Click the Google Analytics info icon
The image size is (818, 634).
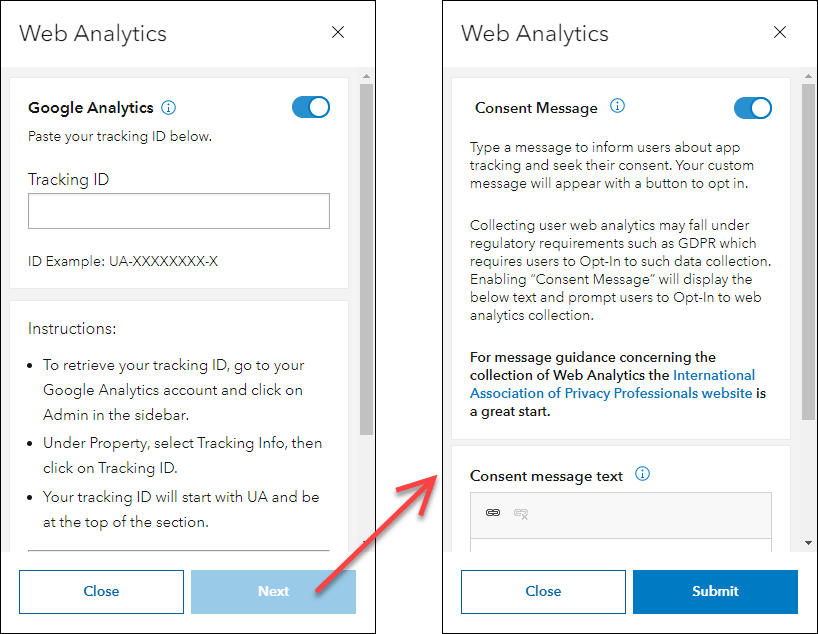169,108
